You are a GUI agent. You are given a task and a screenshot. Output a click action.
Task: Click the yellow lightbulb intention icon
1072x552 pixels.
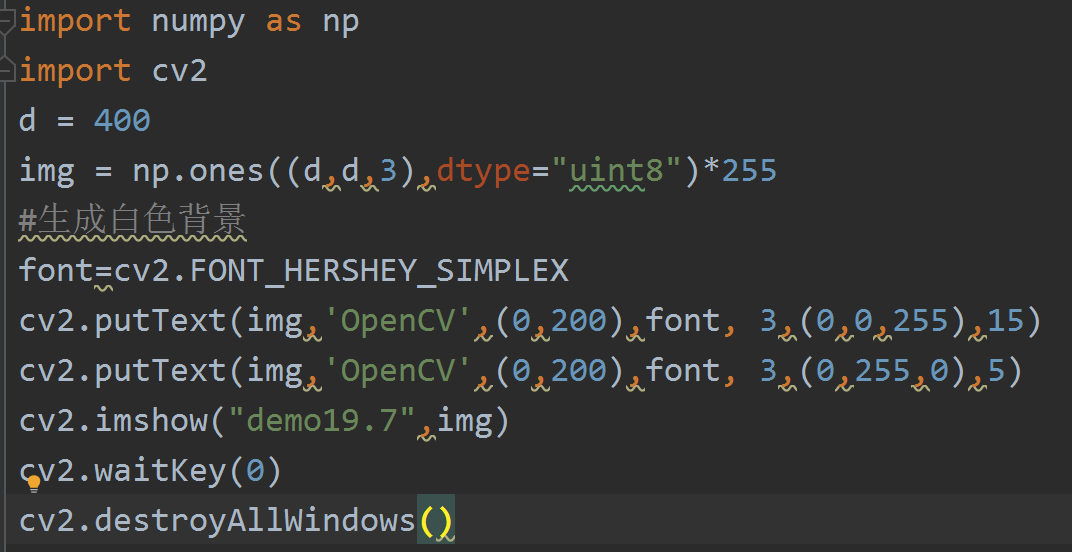(x=34, y=484)
